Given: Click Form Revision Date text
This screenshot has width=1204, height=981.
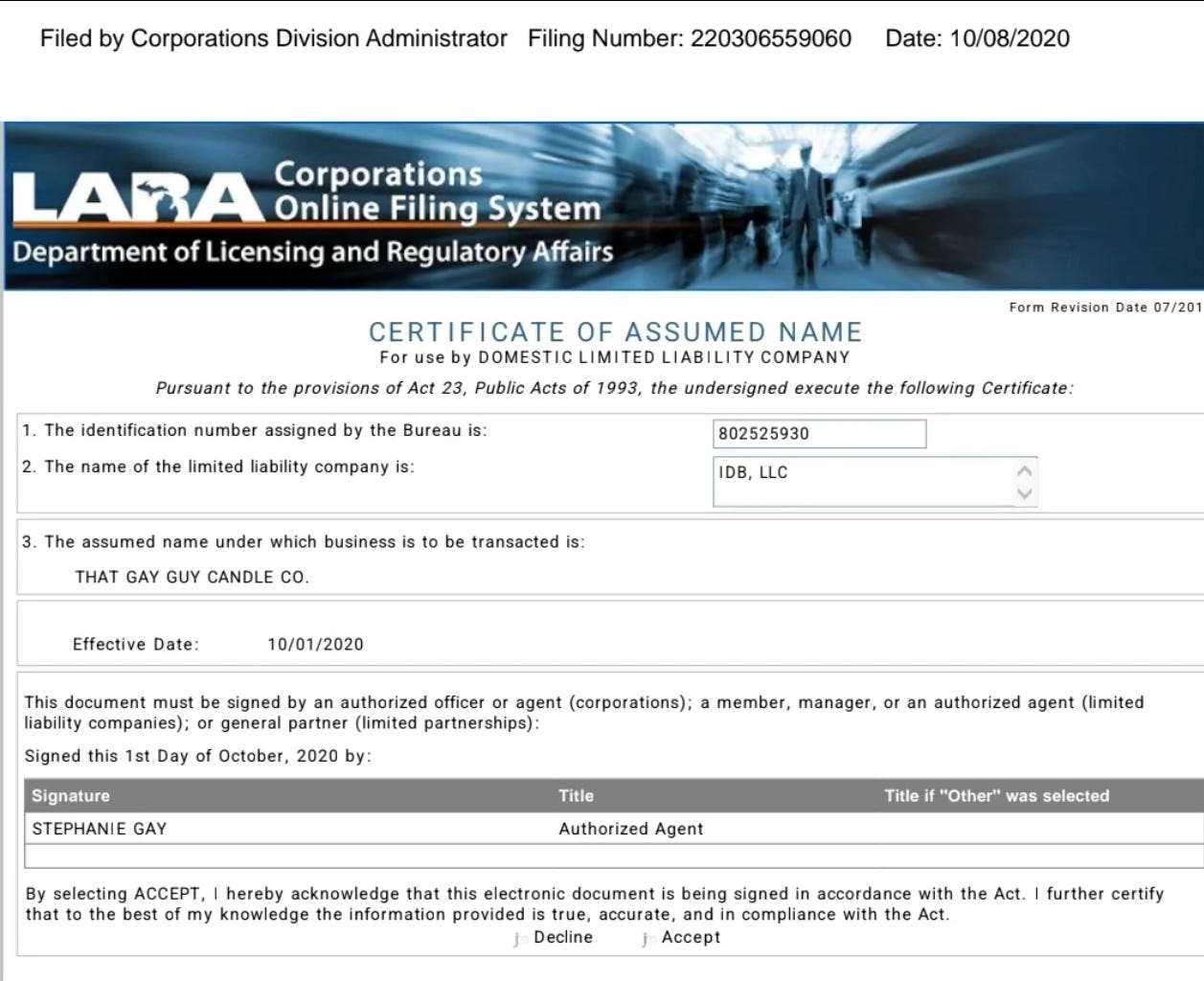Looking at the screenshot, I should 1105,308.
